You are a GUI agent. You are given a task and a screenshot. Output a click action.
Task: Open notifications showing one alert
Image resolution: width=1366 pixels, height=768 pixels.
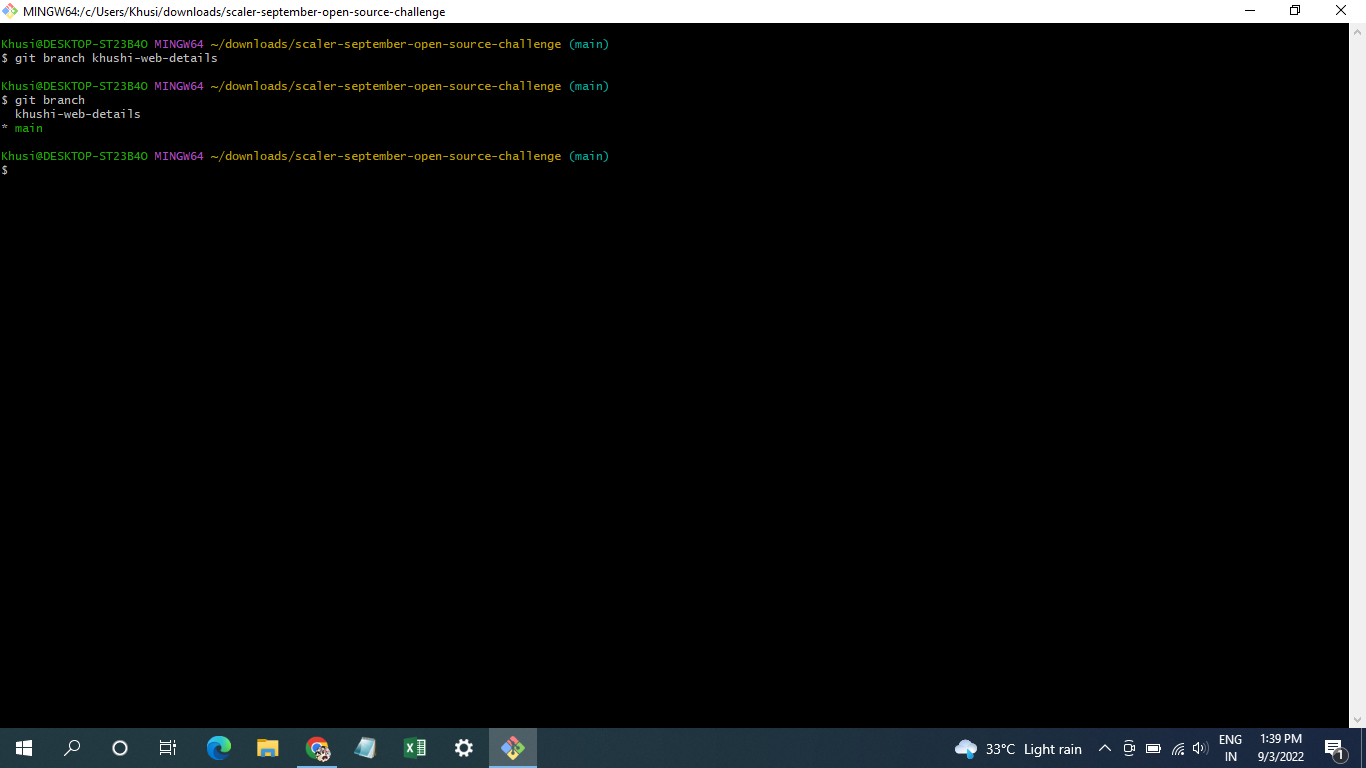[1334, 747]
